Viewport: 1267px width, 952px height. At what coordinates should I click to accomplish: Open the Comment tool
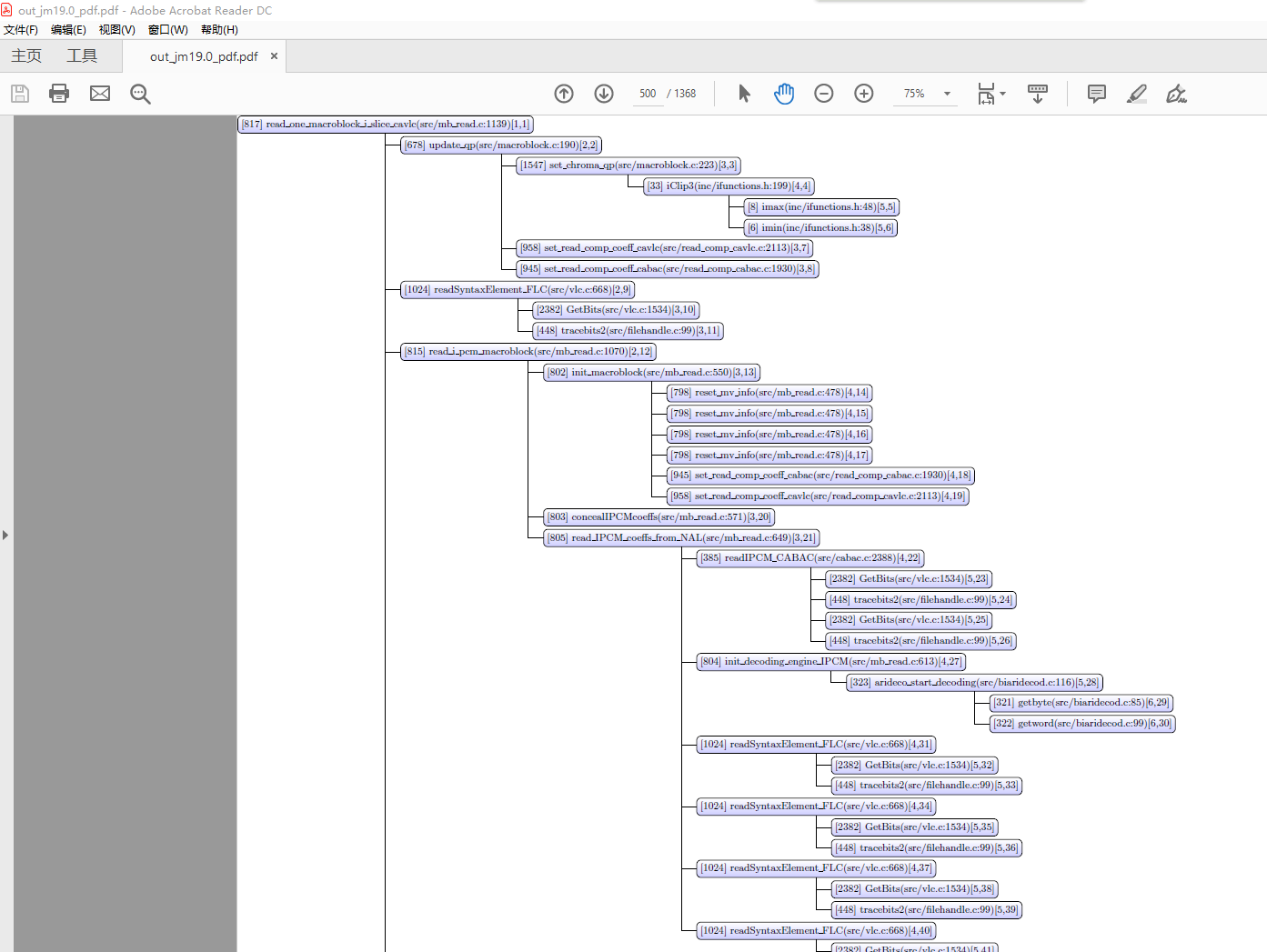(1096, 93)
